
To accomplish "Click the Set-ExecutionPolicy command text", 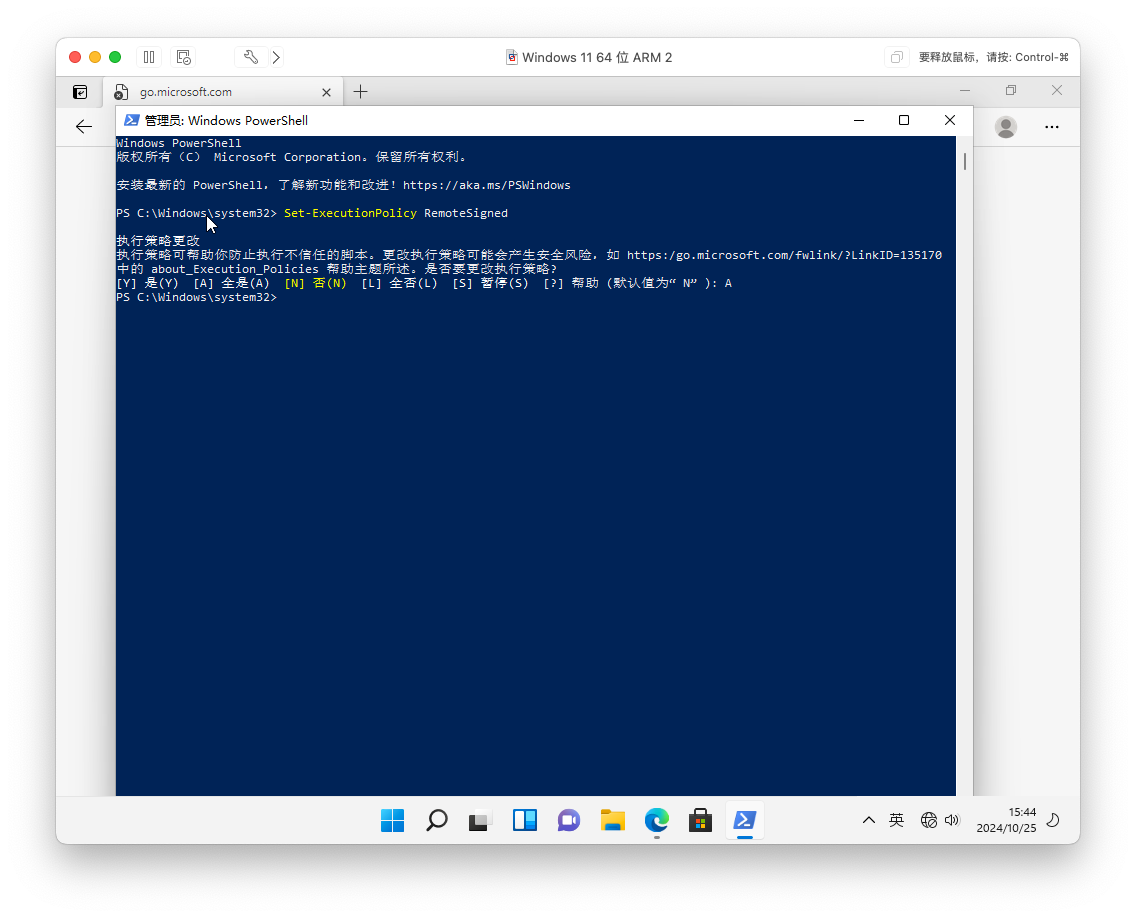I will click(x=350, y=213).
